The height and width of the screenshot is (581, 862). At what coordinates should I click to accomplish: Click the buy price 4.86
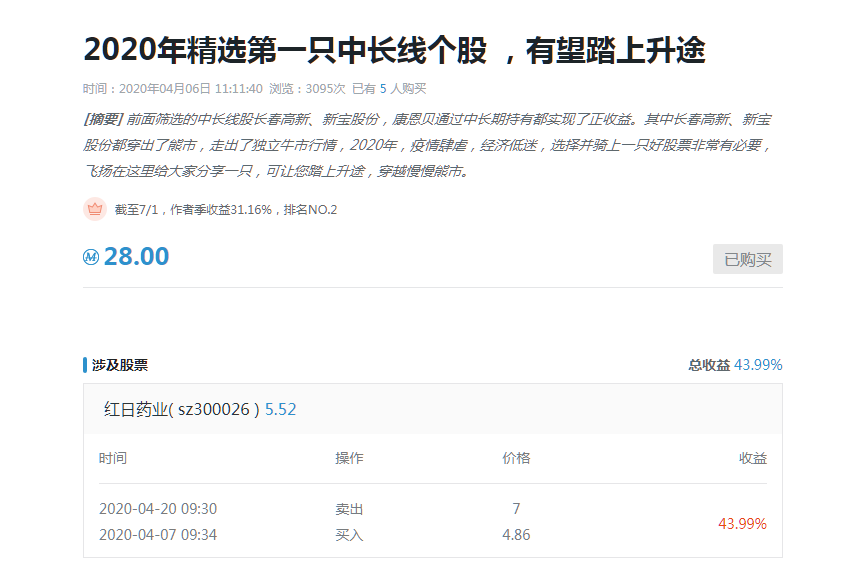pos(516,535)
